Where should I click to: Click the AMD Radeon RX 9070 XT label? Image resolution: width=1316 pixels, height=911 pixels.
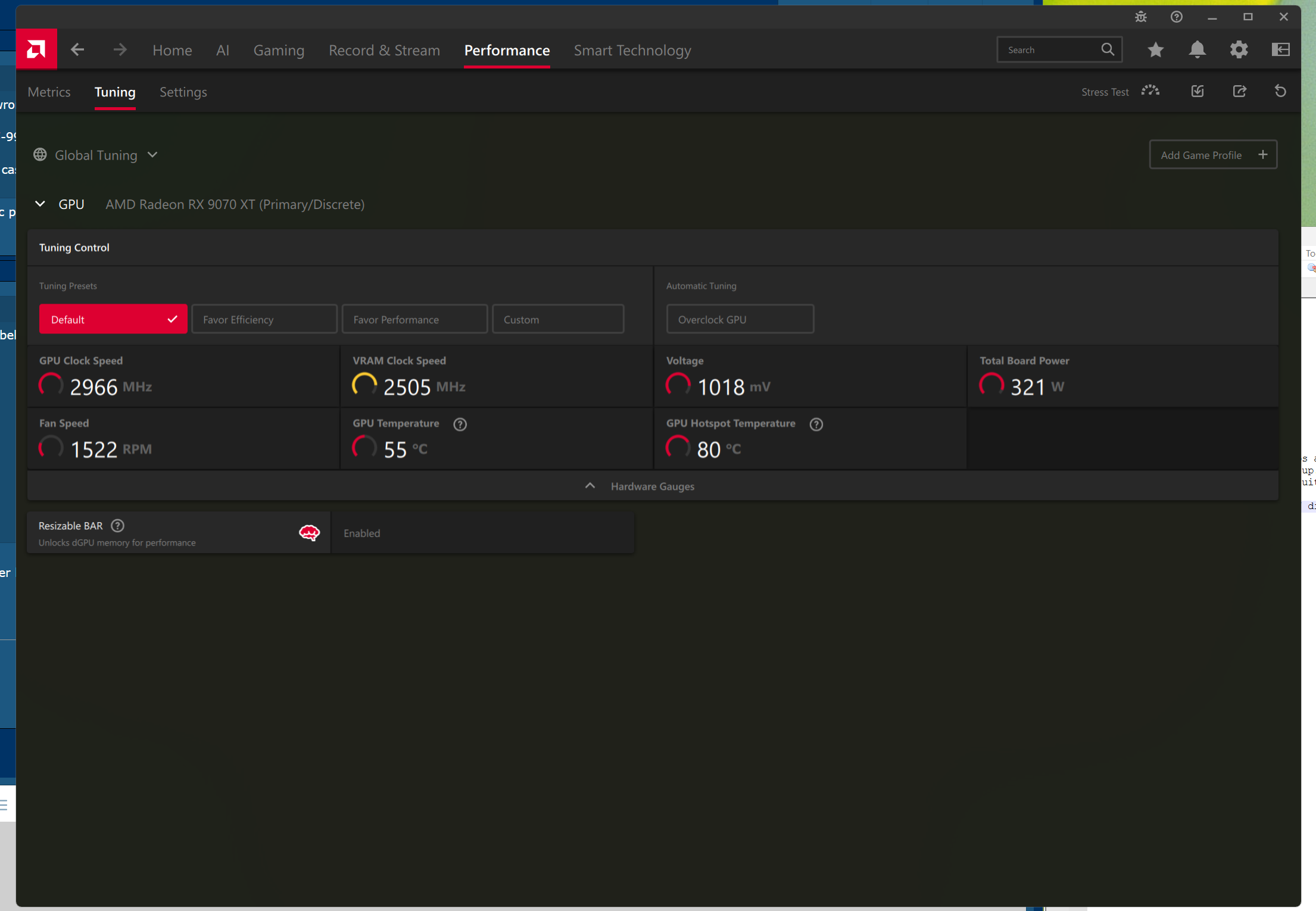235,204
